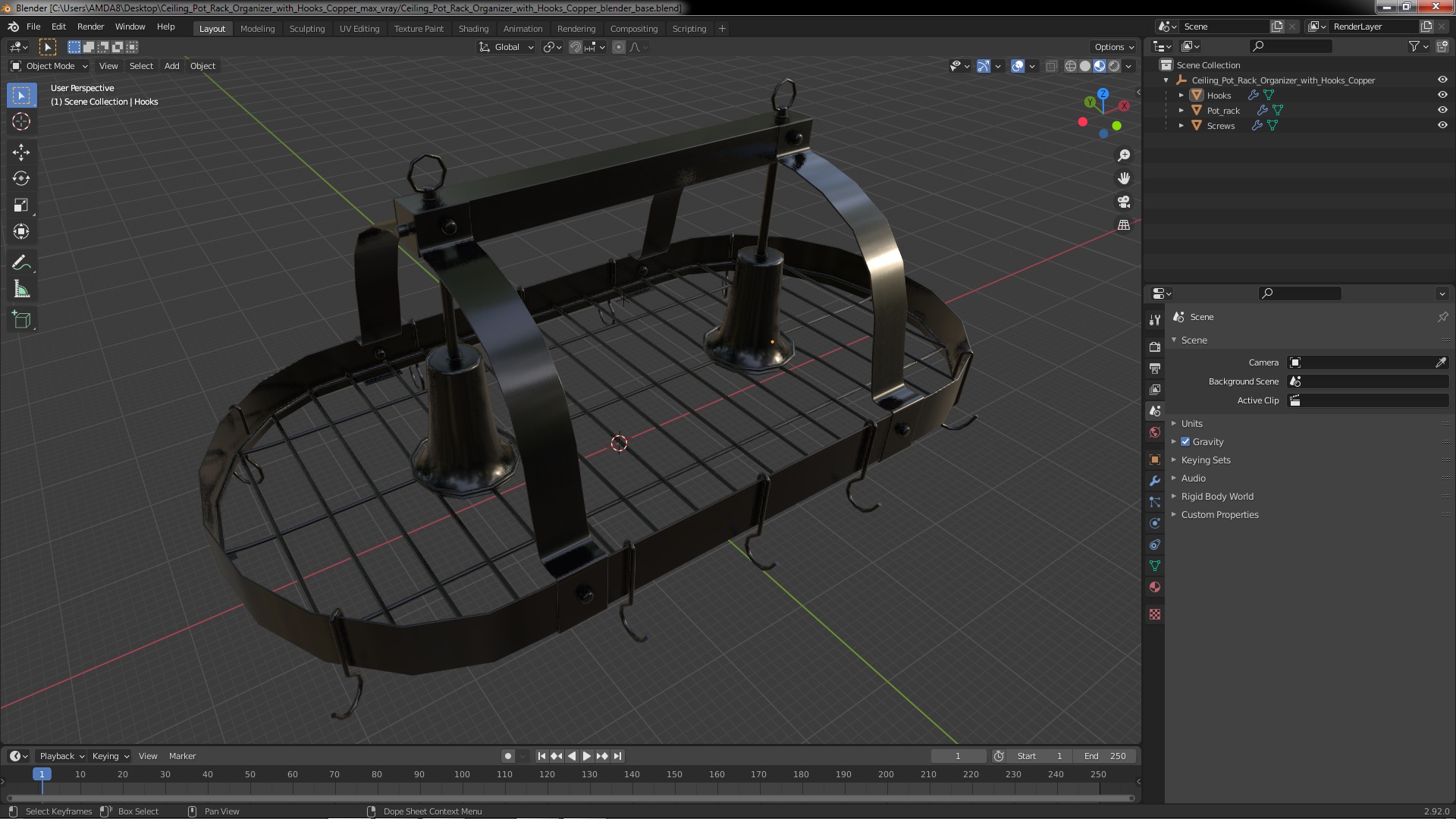Click the End frame field

[1105, 756]
